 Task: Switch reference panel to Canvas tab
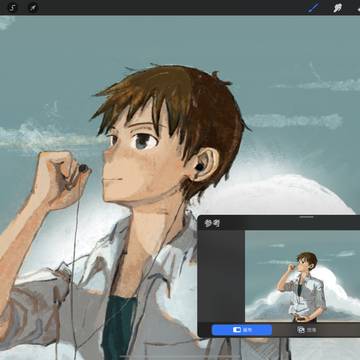click(x=242, y=330)
